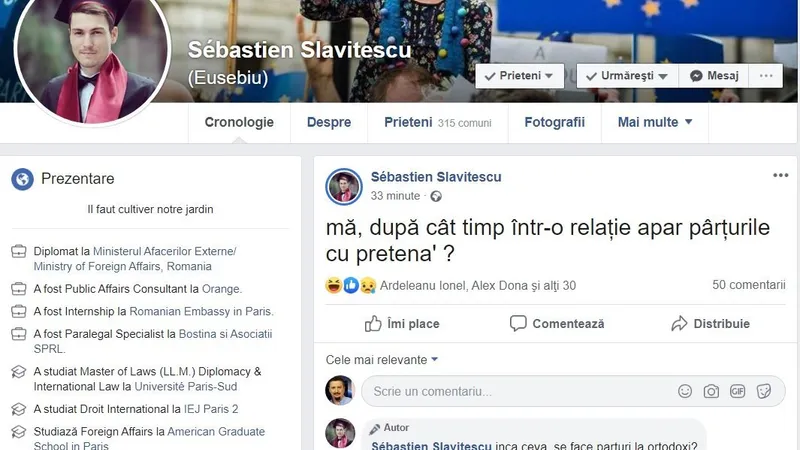Toggle the Urmărești follow button

[628, 76]
